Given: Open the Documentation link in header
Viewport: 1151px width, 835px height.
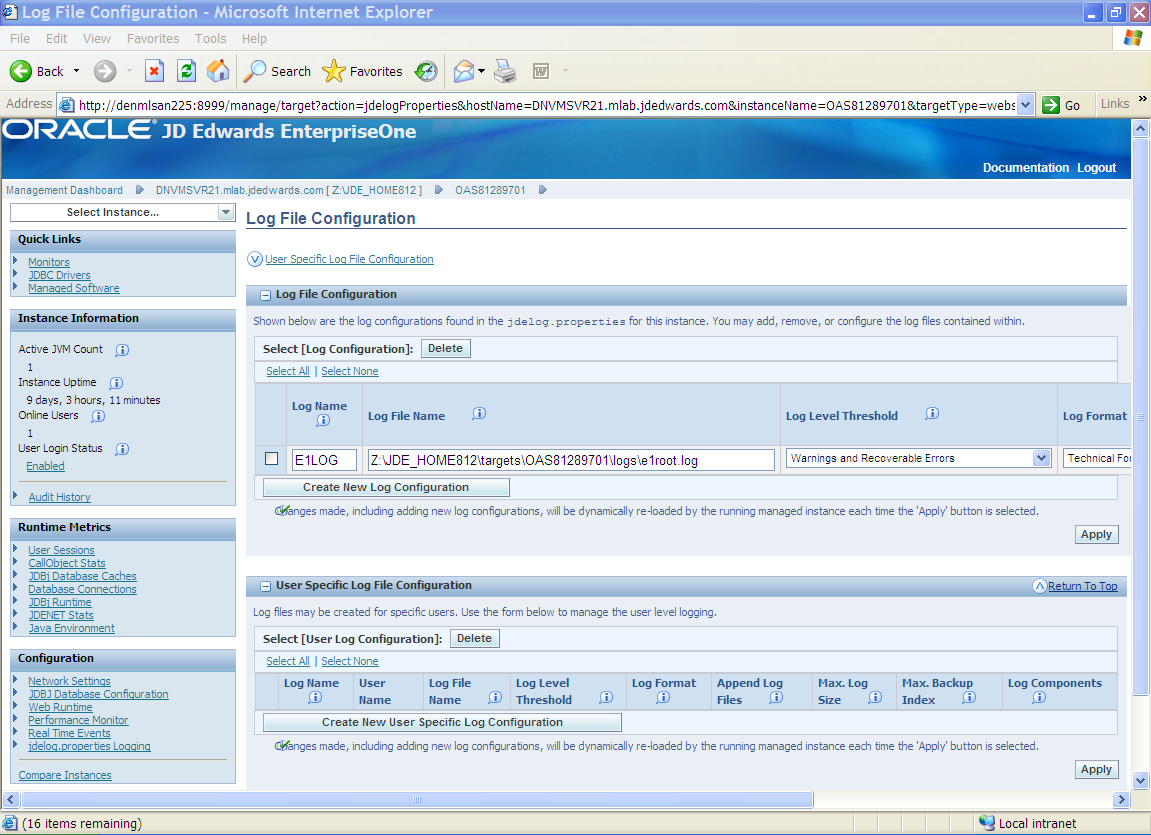Looking at the screenshot, I should (x=1026, y=168).
